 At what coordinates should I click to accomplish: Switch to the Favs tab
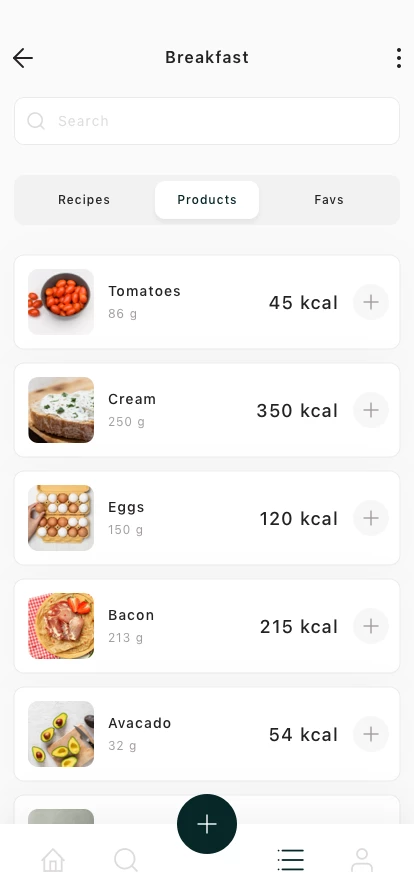tap(329, 199)
